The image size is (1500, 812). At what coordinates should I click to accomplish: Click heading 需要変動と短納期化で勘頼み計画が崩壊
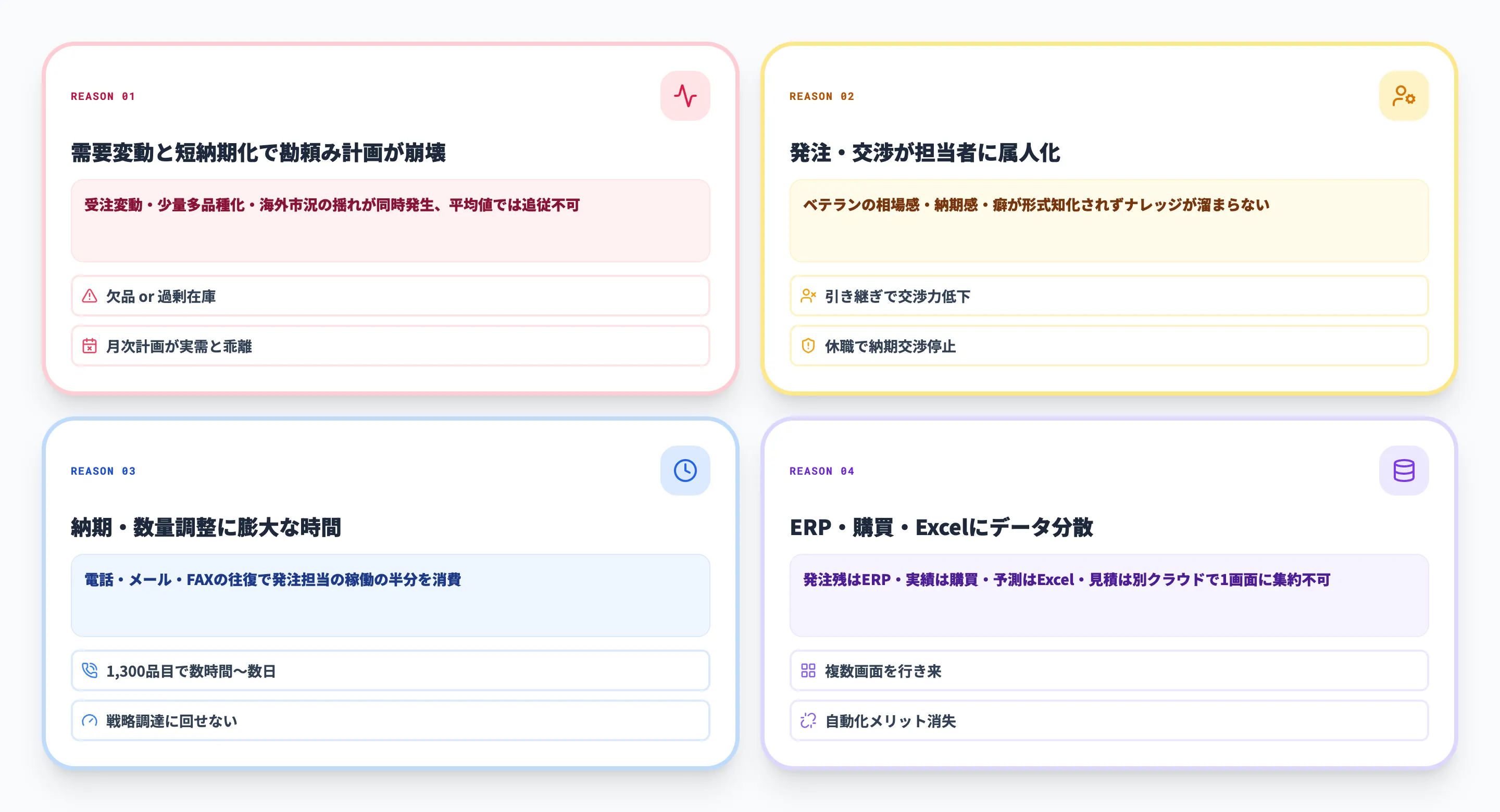[258, 153]
